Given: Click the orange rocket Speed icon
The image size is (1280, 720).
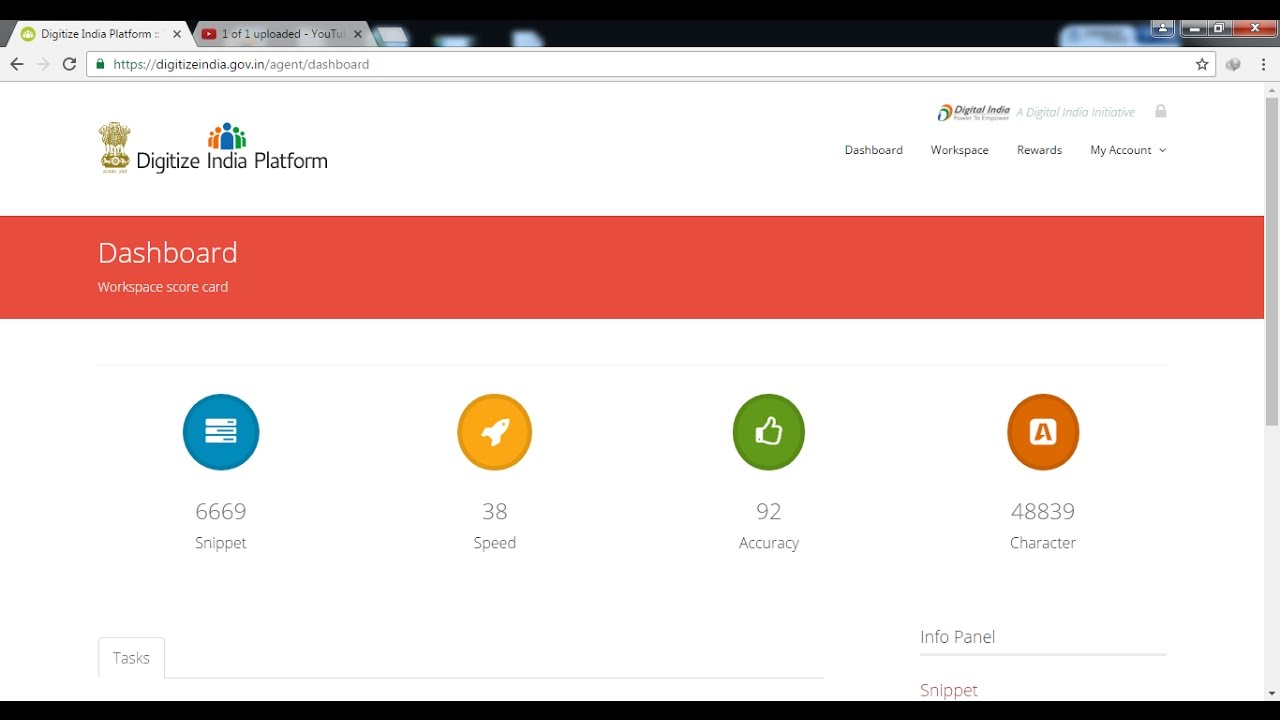Looking at the screenshot, I should [x=495, y=432].
